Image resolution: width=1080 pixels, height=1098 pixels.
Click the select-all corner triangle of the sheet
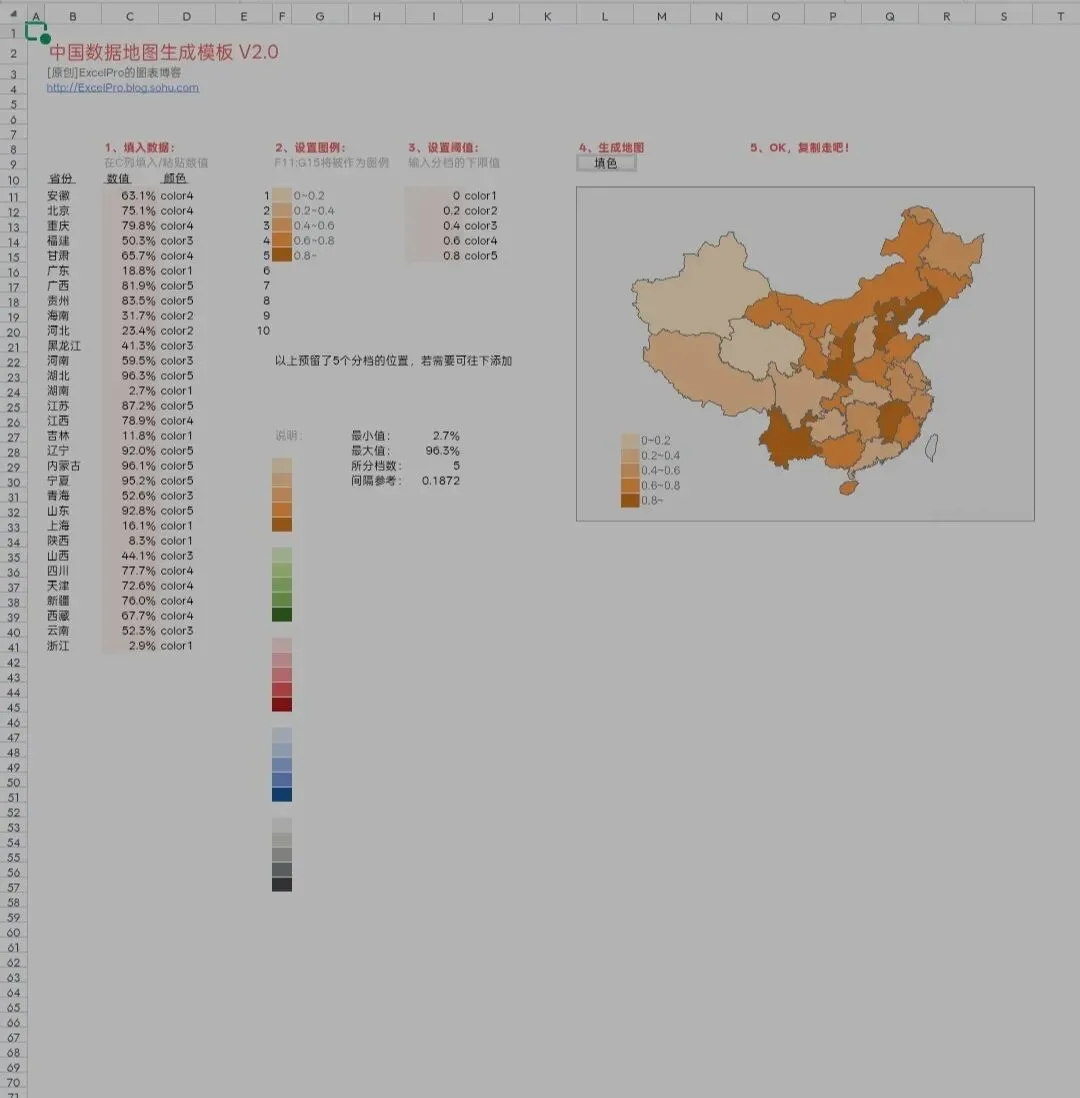(x=13, y=13)
